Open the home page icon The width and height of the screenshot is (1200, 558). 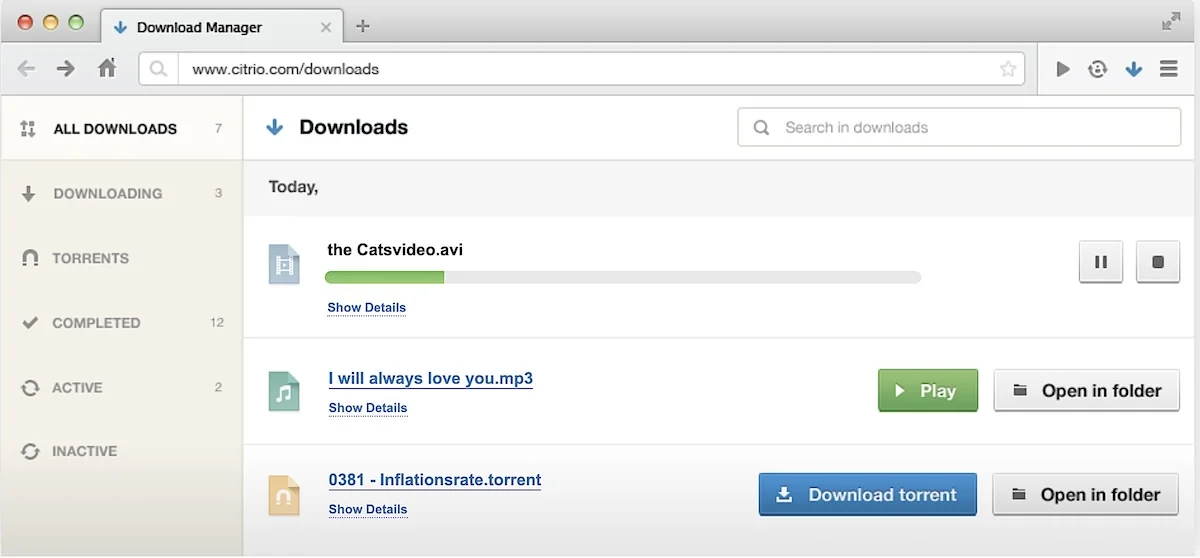(x=107, y=68)
